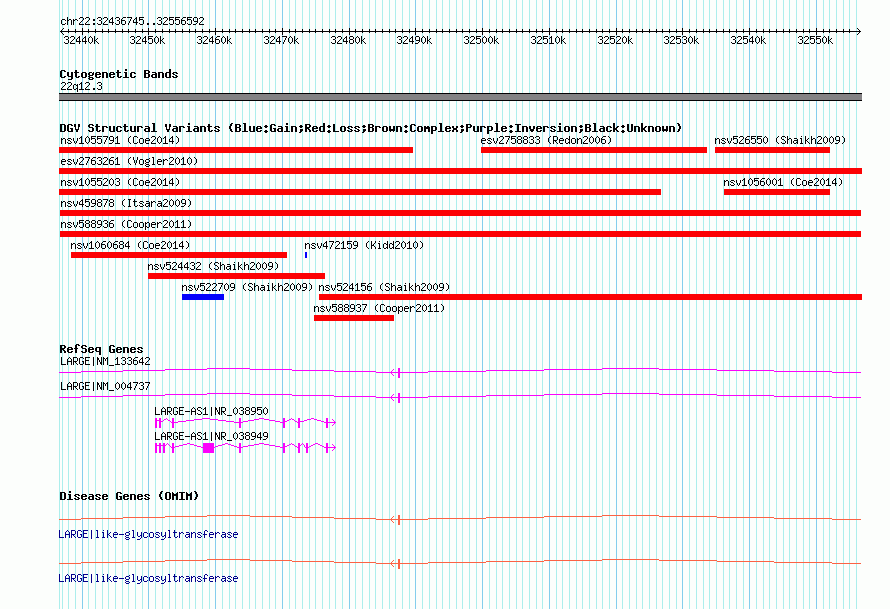Viewport: 890px width, 609px height.
Task: Click the LARGE|NM_133642 gene label
Action: 105,362
